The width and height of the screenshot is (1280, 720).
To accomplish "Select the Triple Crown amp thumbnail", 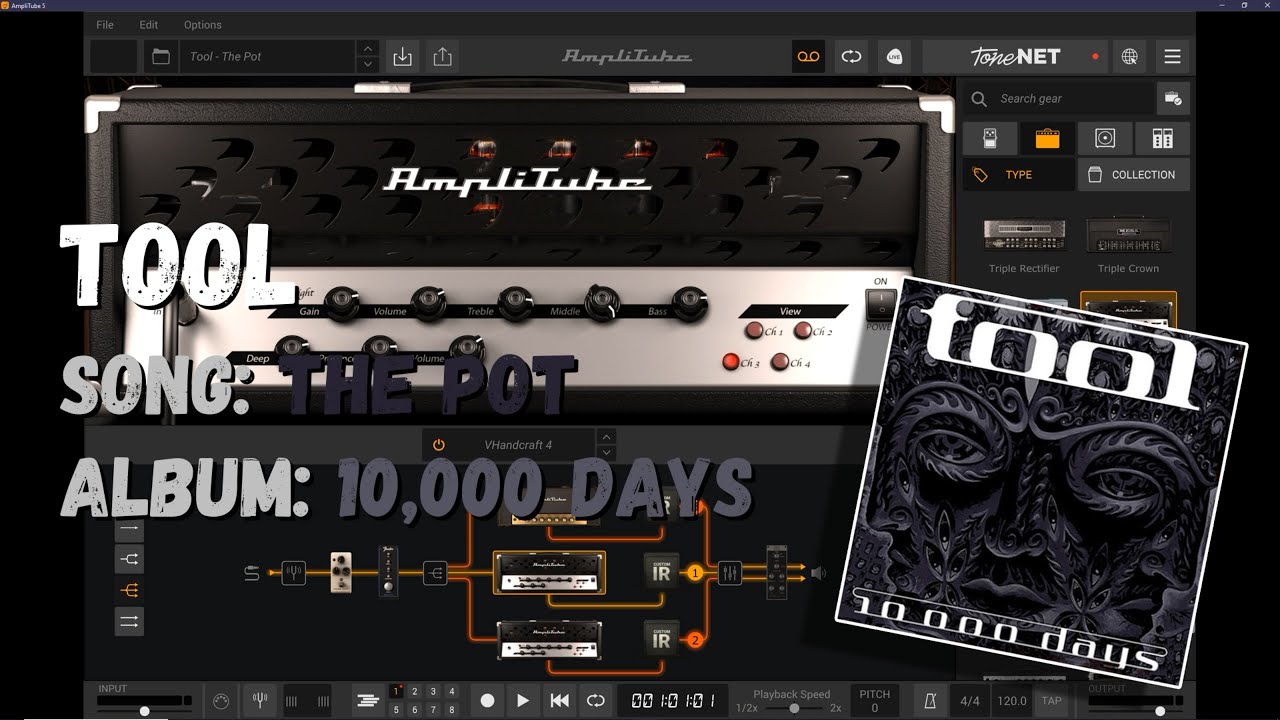I will point(1128,235).
